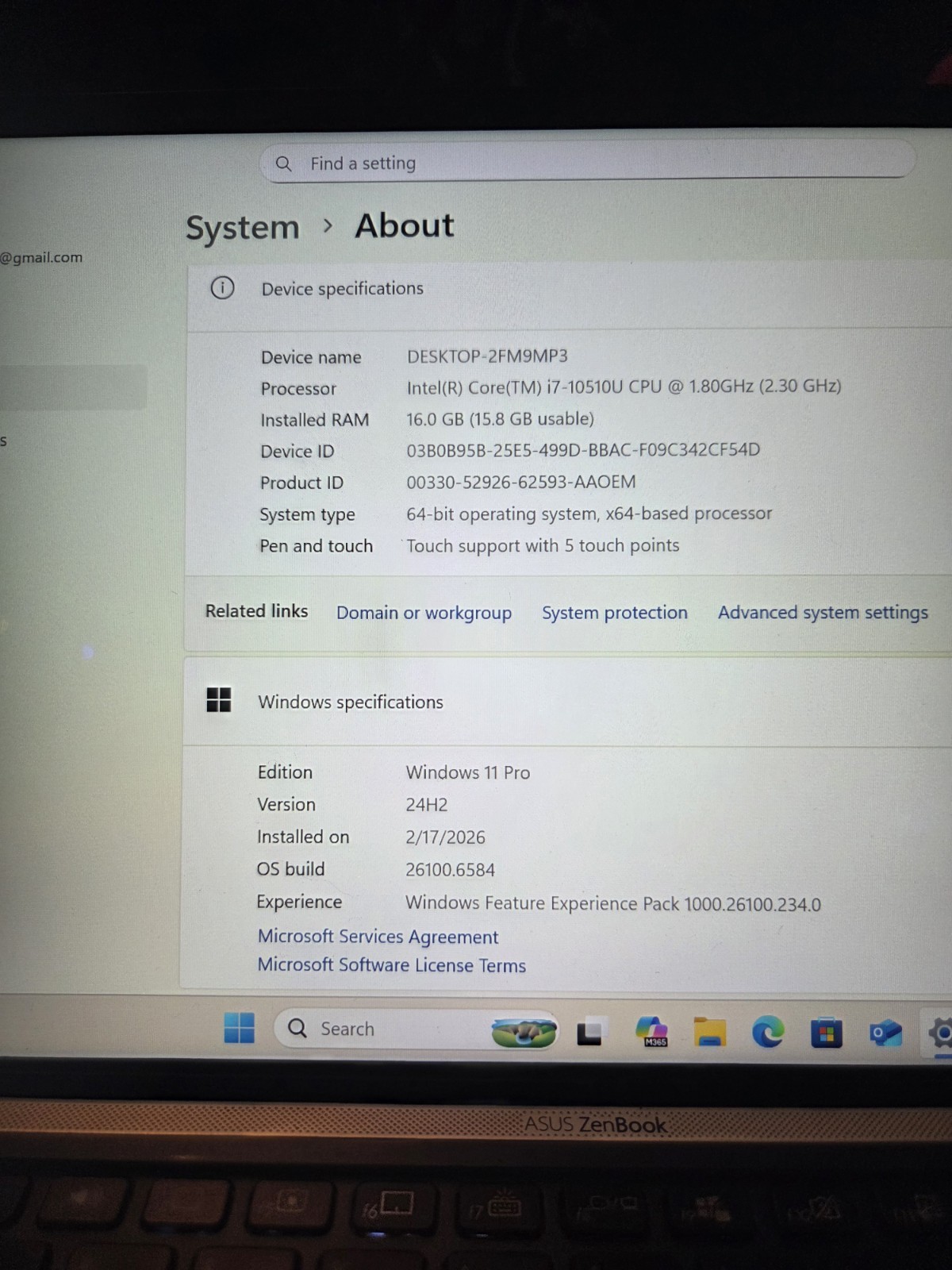Click Touch support with 5 touch points

pyautogui.click(x=543, y=545)
